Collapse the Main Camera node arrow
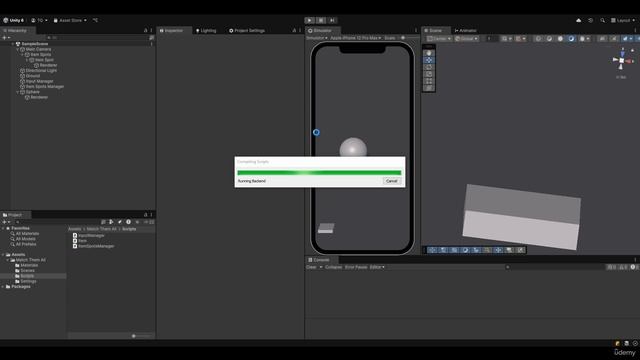The image size is (640, 360). [18, 49]
